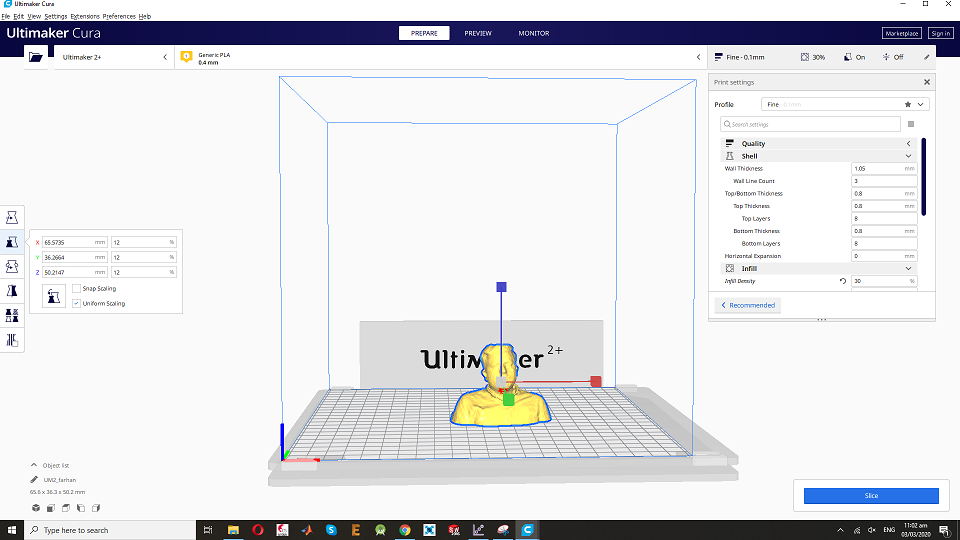Click the Windows taskbar search box

click(x=110, y=530)
